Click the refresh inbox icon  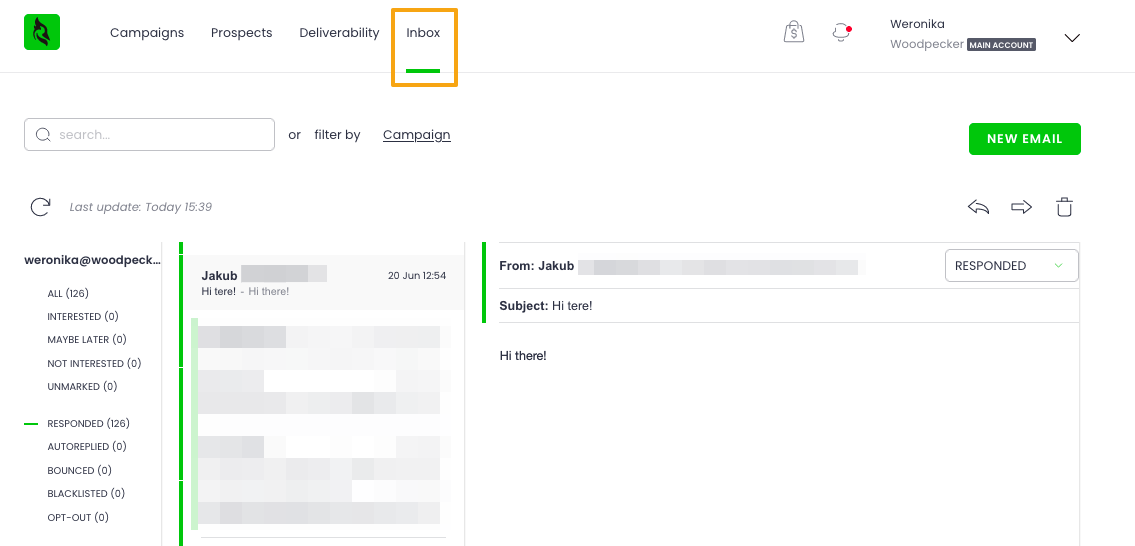coord(40,207)
